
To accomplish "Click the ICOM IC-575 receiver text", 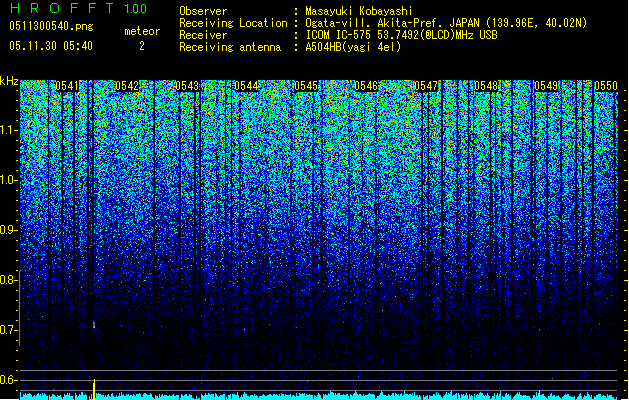I will [401, 35].
